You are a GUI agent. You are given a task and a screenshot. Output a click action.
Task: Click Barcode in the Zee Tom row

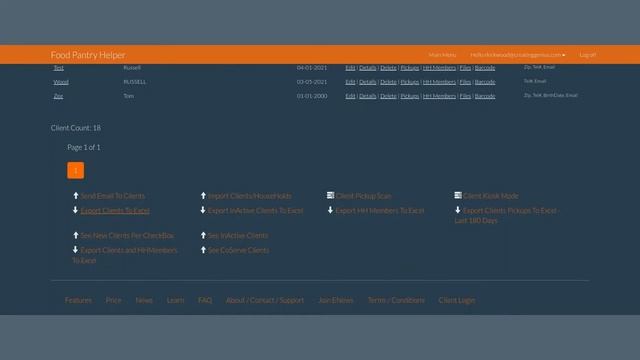tap(485, 96)
